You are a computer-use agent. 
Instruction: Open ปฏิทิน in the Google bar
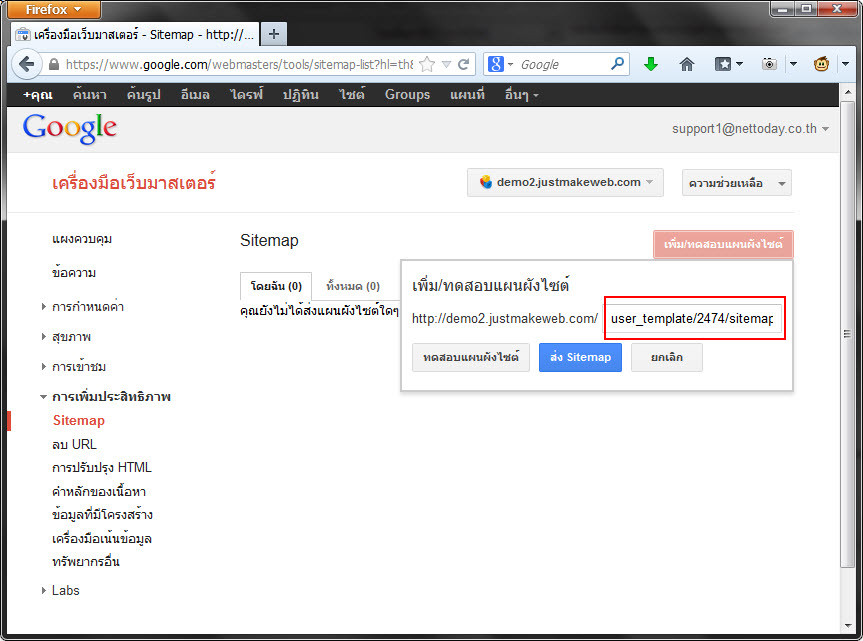tap(301, 95)
